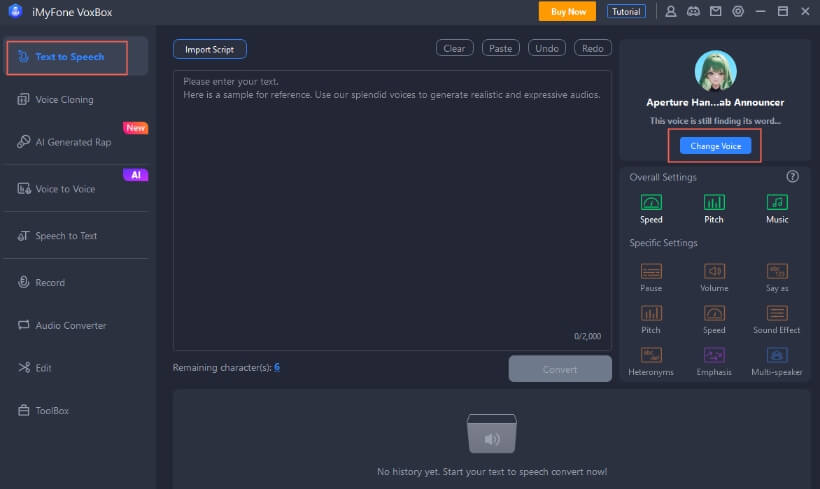
Task: Open Voice Cloning section
Action: (x=64, y=99)
